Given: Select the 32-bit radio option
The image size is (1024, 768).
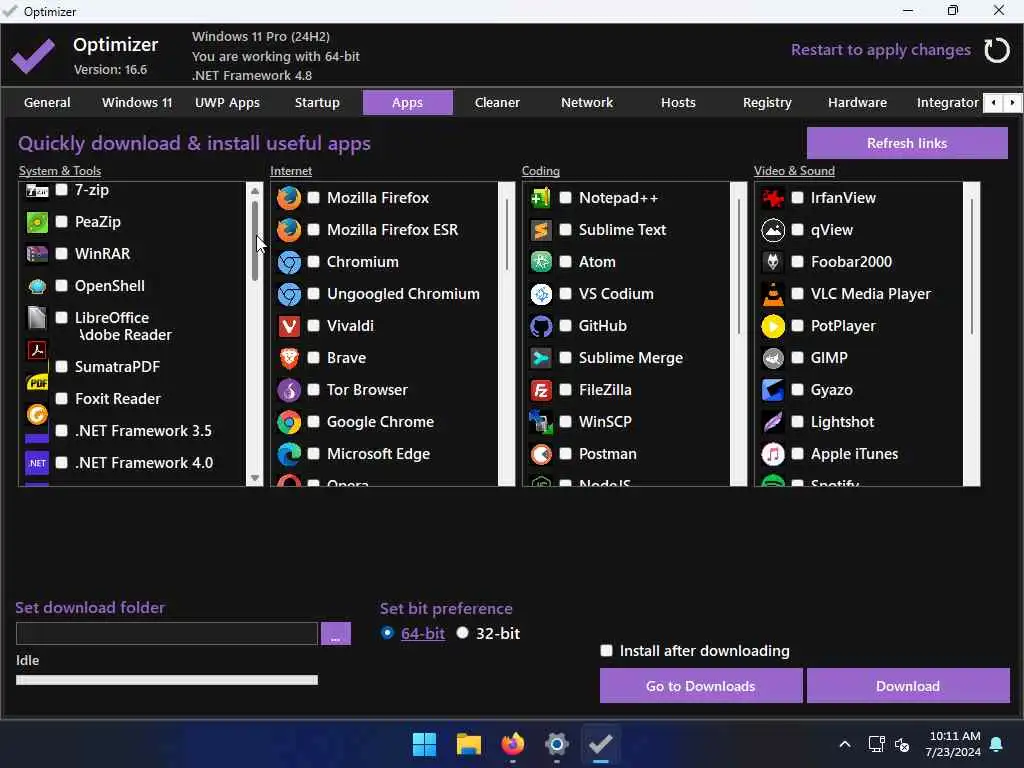Looking at the screenshot, I should tap(462, 633).
